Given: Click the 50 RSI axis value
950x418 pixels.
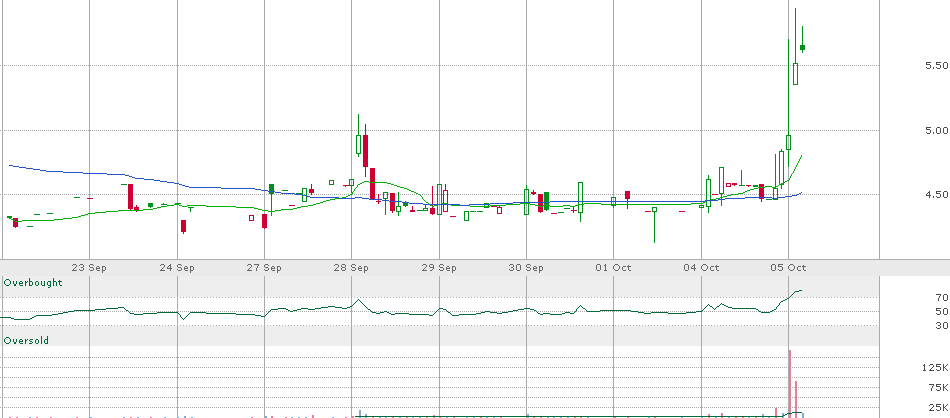Looking at the screenshot, I should [x=942, y=311].
